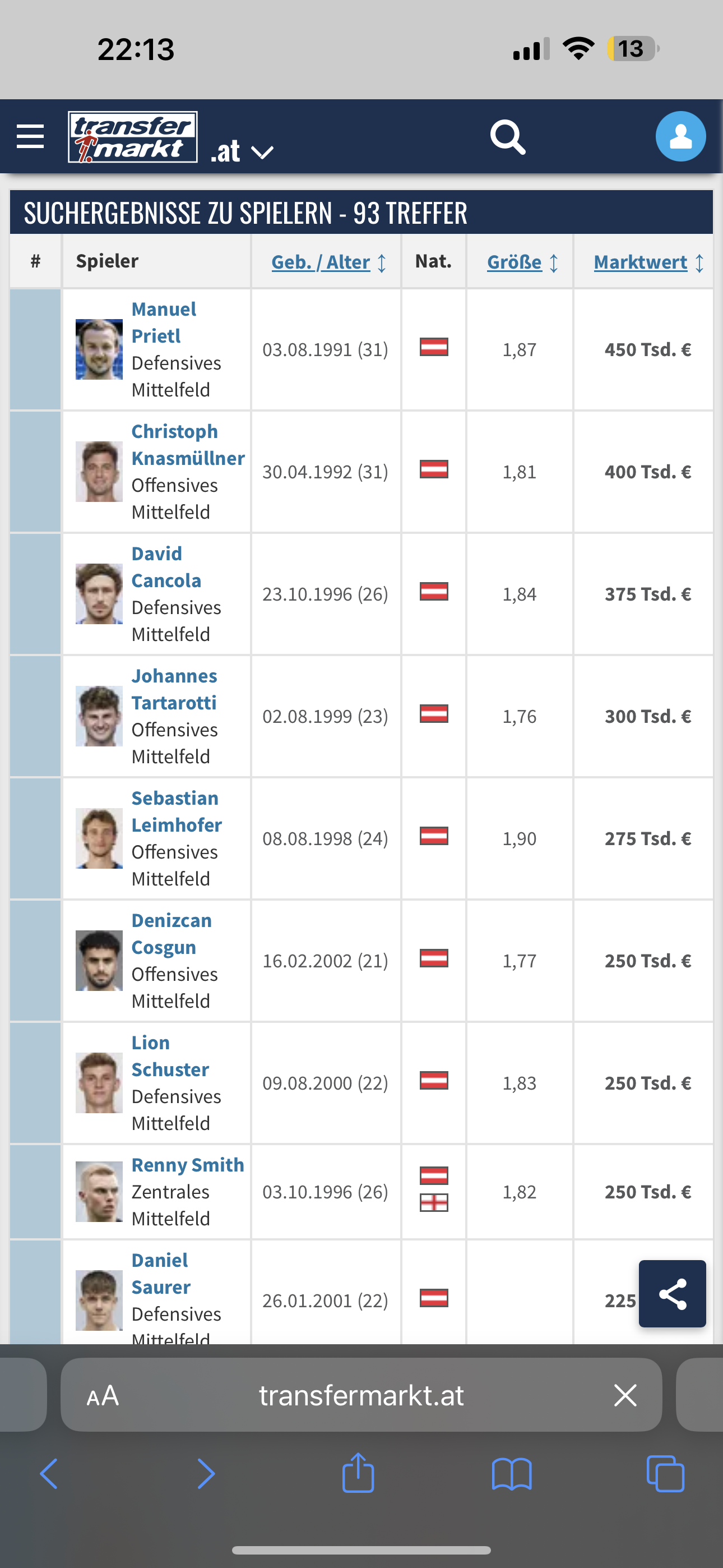This screenshot has width=723, height=1568.
Task: Open Safari bookmarks icon
Action: click(x=512, y=1474)
